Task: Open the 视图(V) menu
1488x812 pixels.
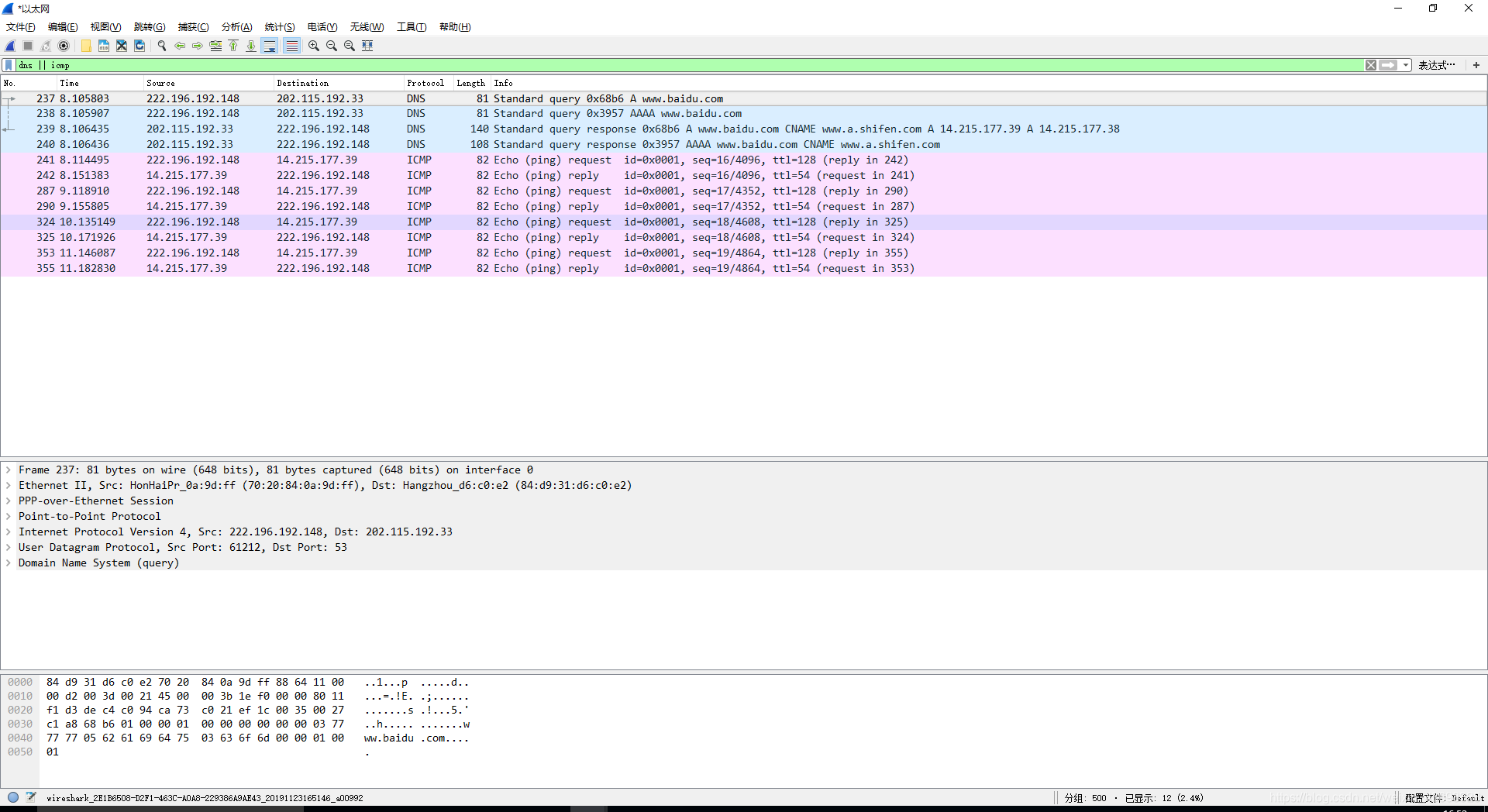Action: (x=105, y=27)
